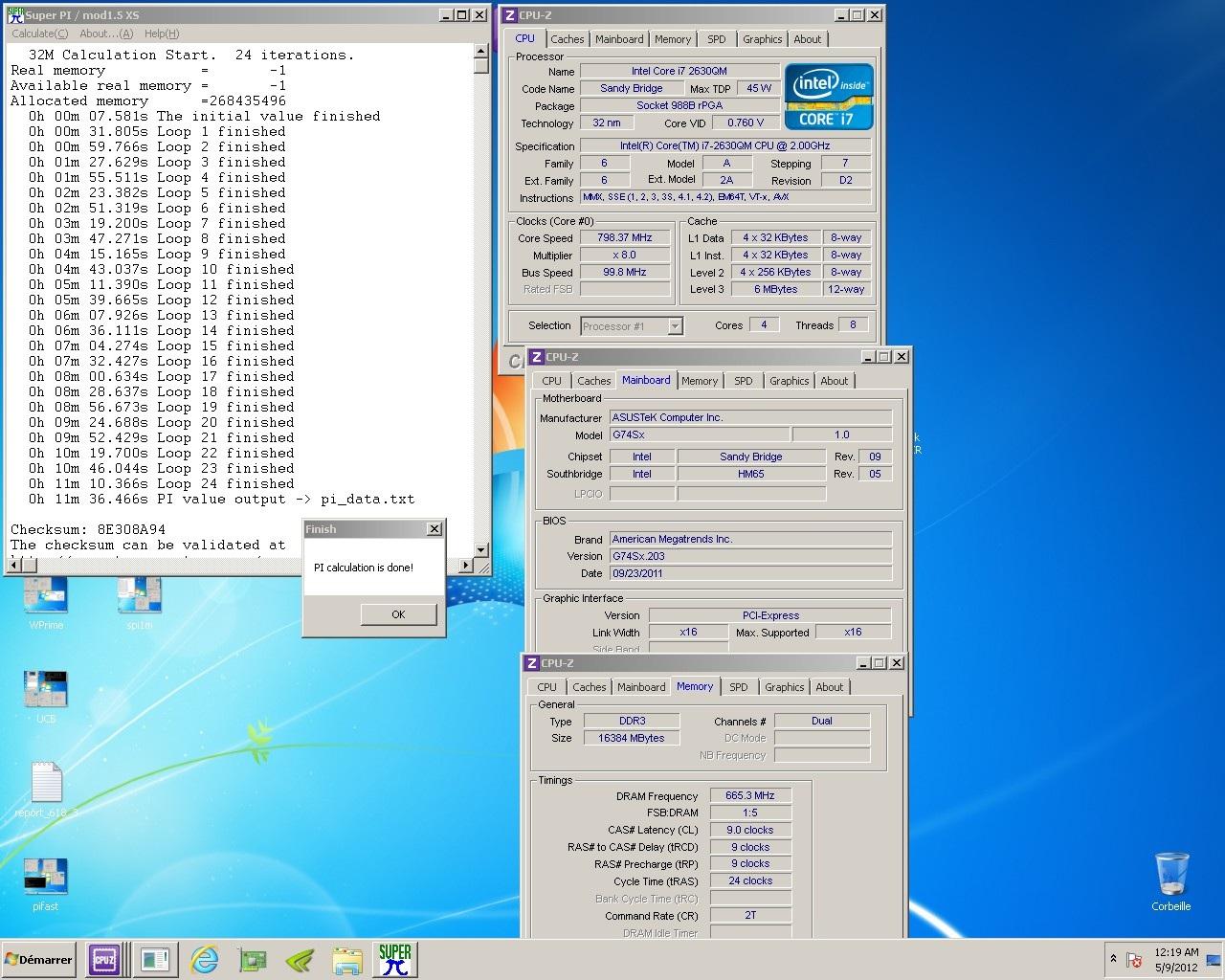Select the Memory tab in the Mainboard CPU-Z window
This screenshot has height=980, width=1225.
pyautogui.click(x=700, y=381)
